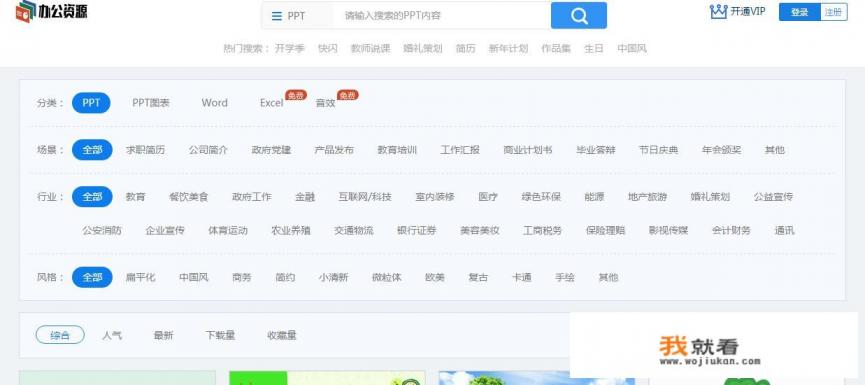Click the 注册 register button

pyautogui.click(x=834, y=12)
